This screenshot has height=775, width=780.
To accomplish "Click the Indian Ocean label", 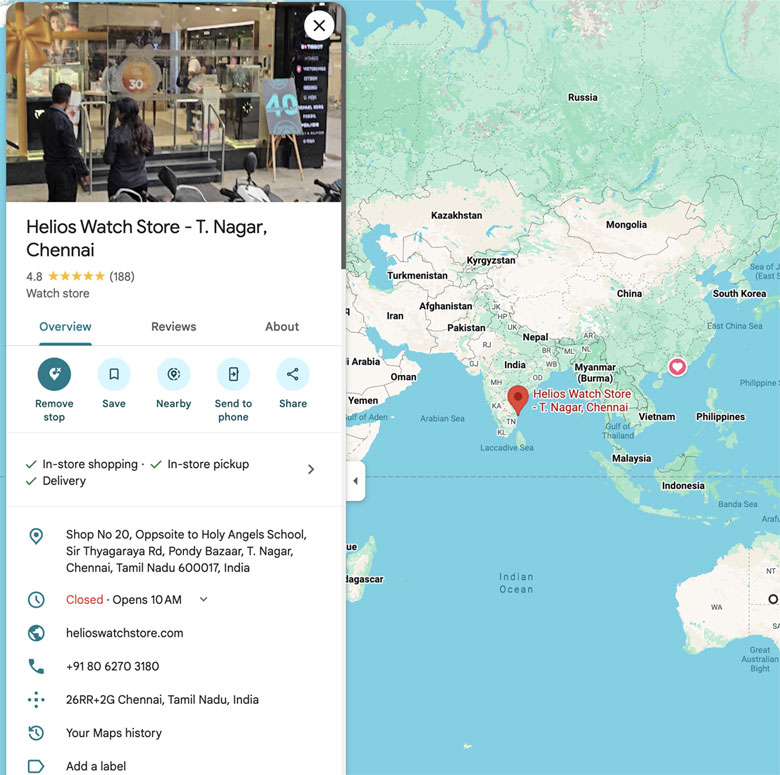I will point(516,583).
